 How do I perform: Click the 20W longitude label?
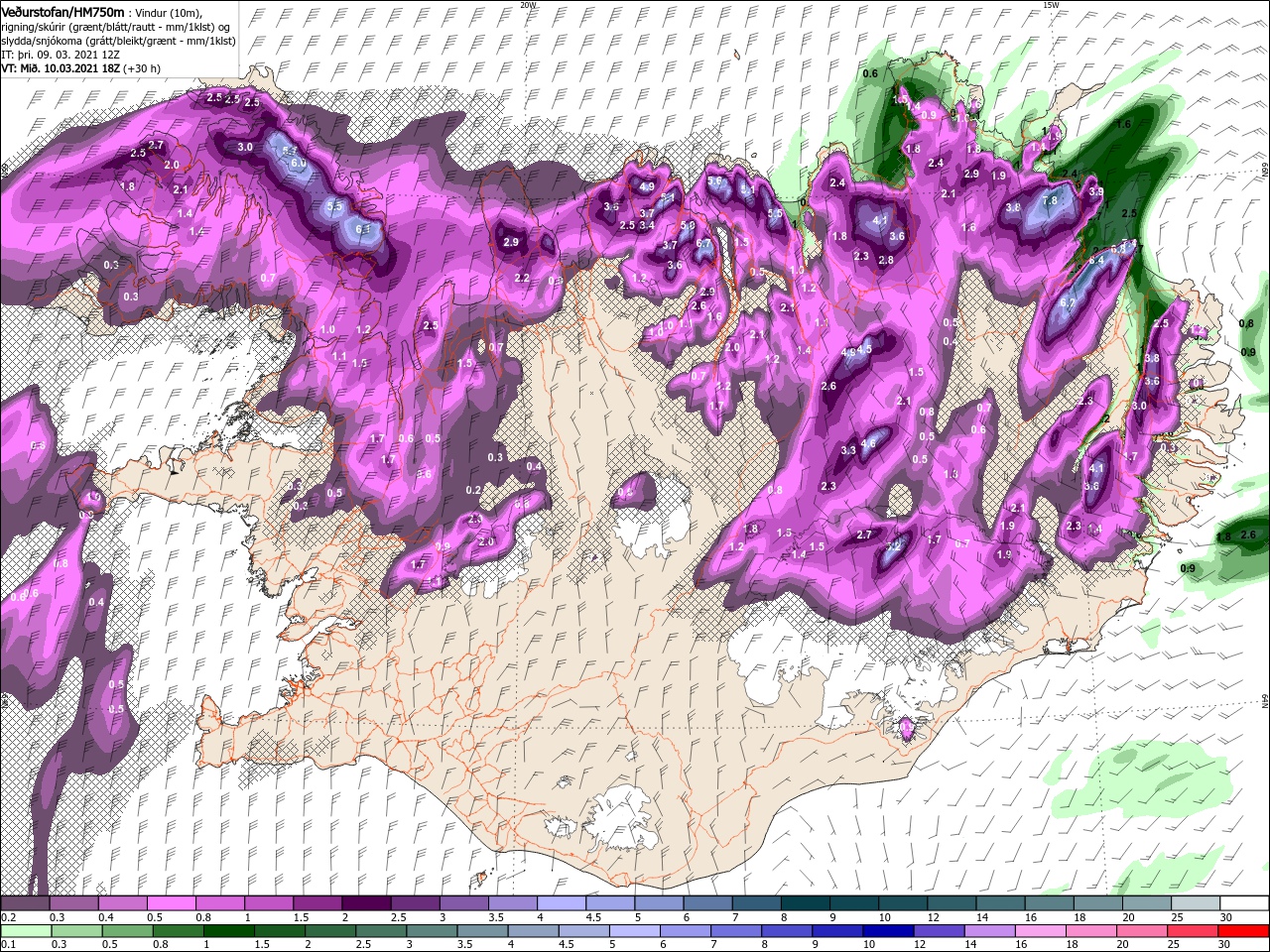point(528,5)
